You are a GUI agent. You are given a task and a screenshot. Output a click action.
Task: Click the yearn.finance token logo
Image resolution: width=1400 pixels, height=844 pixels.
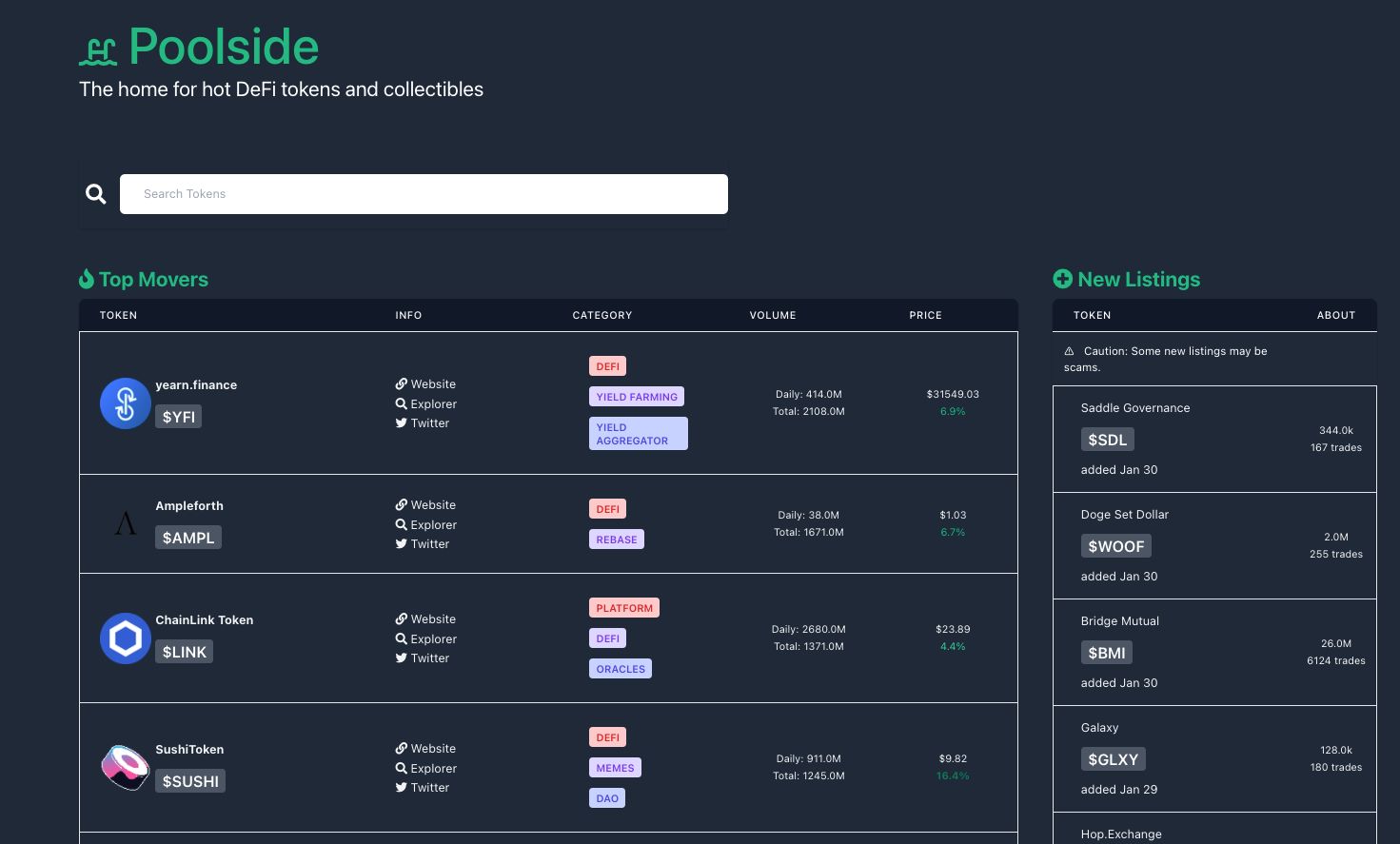(126, 403)
